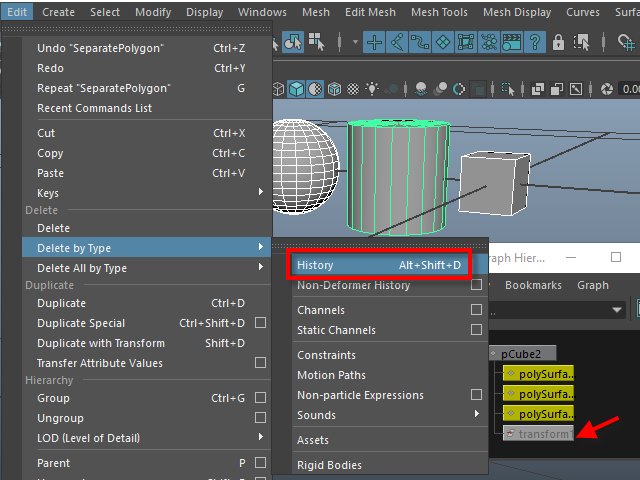Image resolution: width=640 pixels, height=480 pixels.
Task: Open Recent Commands List
Action: tap(147, 108)
